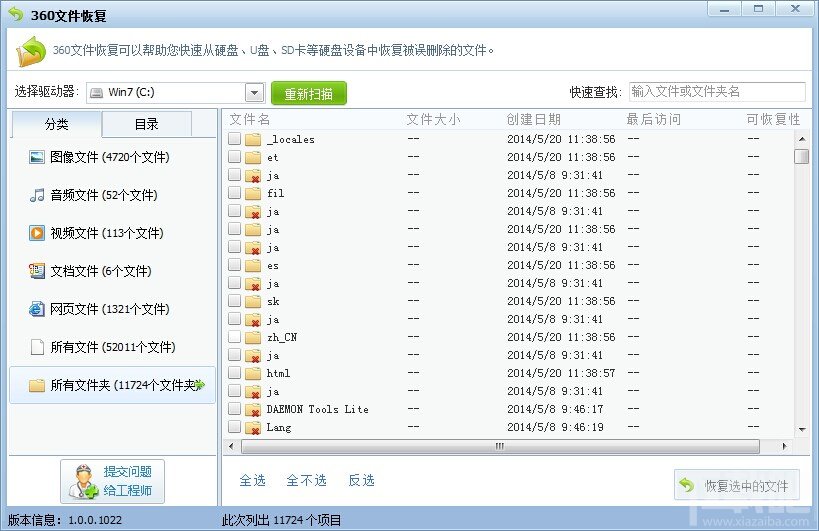Check the box for html folder
Screen dimensions: 819x531
pos(235,373)
